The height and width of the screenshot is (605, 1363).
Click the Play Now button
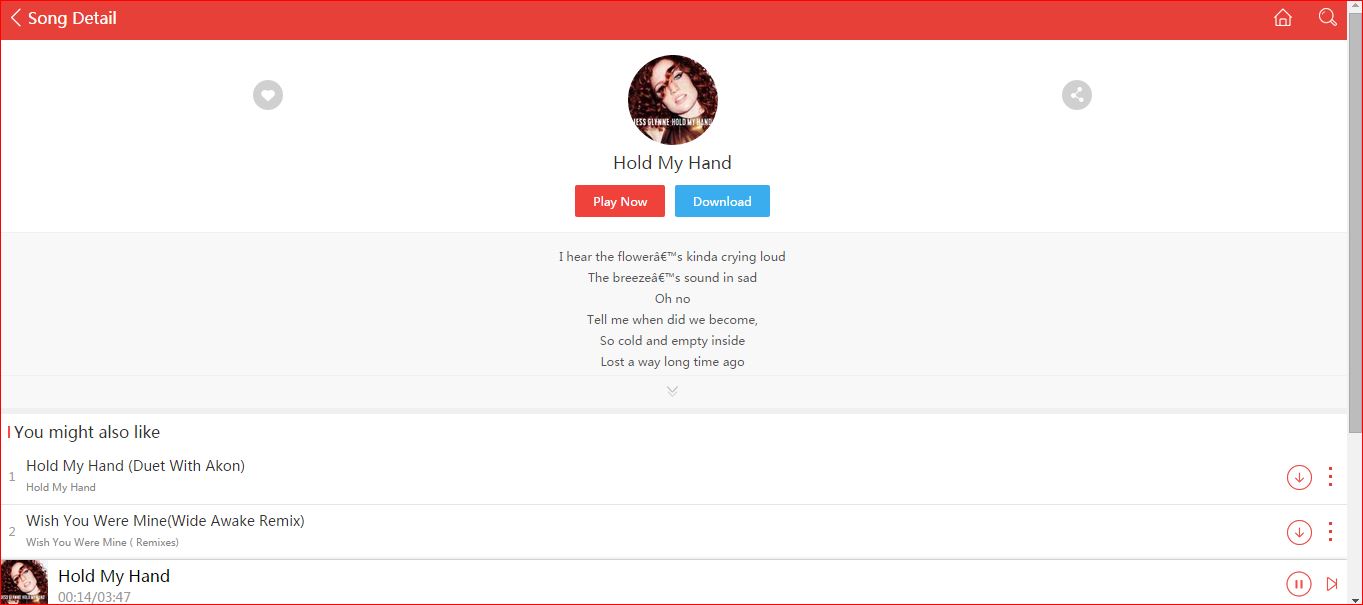(x=620, y=201)
